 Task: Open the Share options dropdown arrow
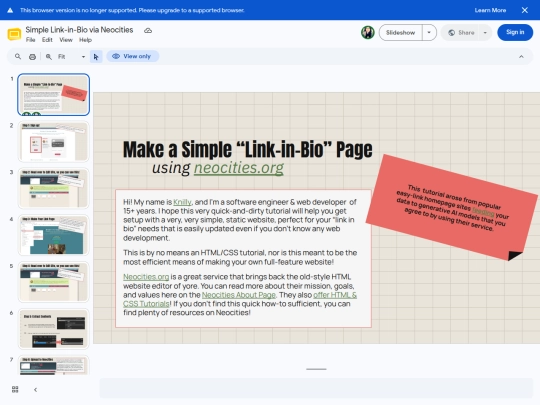click(485, 33)
